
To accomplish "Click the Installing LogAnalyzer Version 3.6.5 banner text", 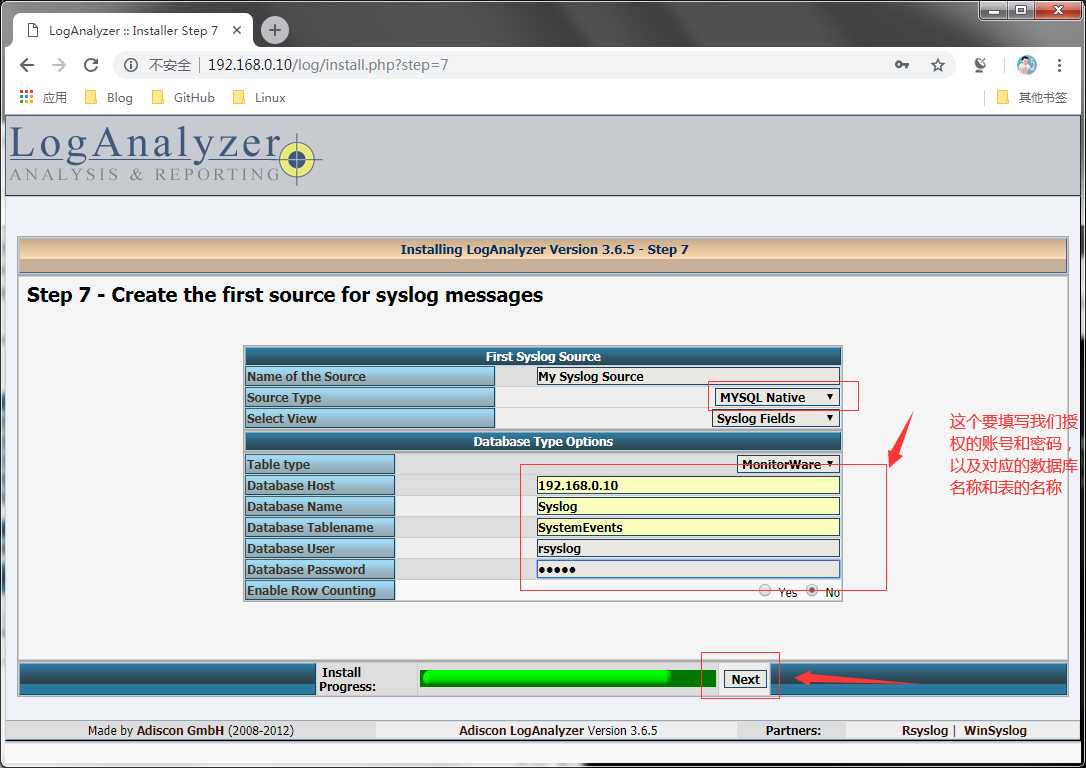I will coord(544,249).
